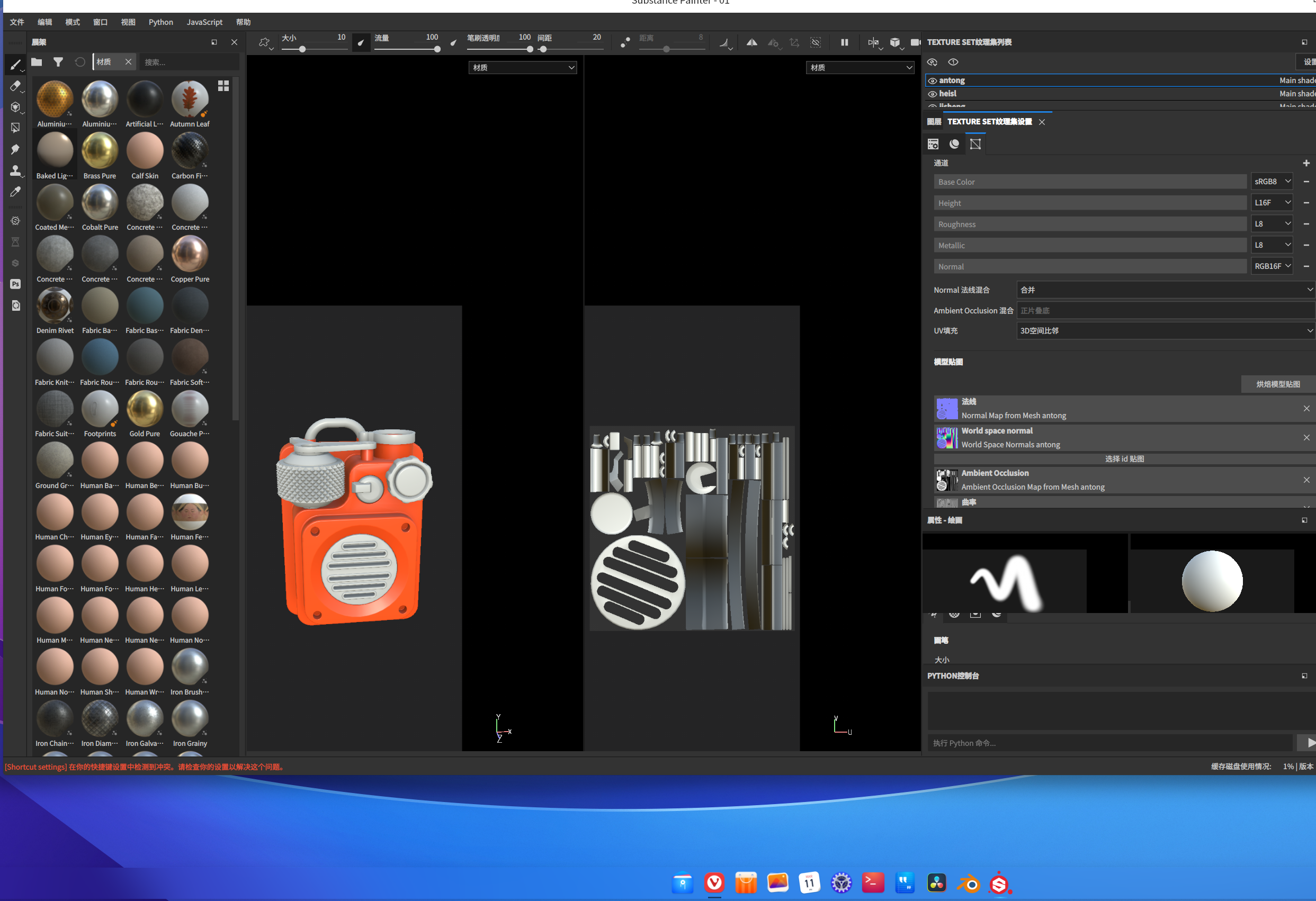The width and height of the screenshot is (1316, 901).
Task: Click the 烘焙模型贴图 button
Action: coord(1277,384)
